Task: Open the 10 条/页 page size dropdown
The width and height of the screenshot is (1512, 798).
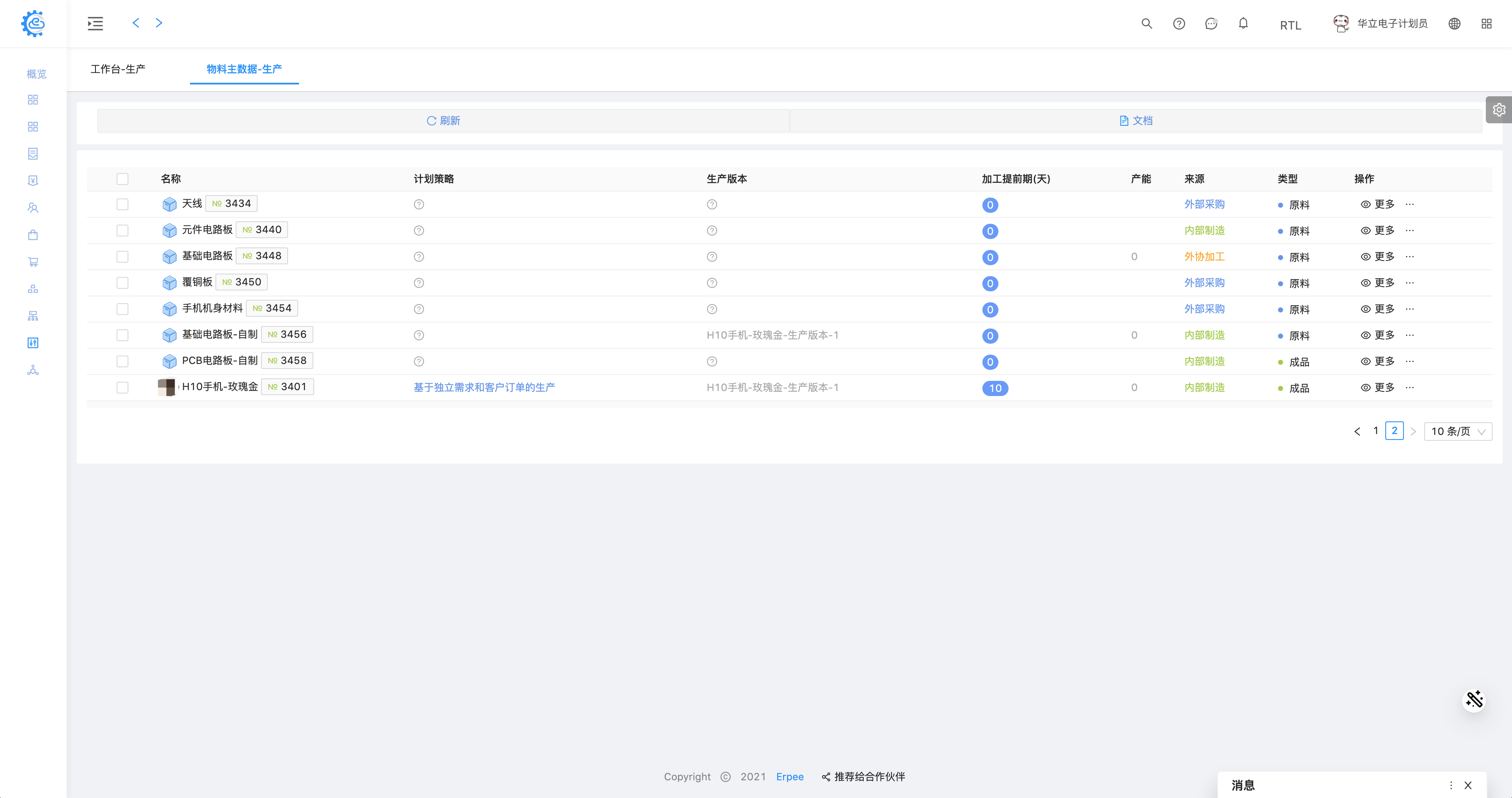Action: (1458, 431)
